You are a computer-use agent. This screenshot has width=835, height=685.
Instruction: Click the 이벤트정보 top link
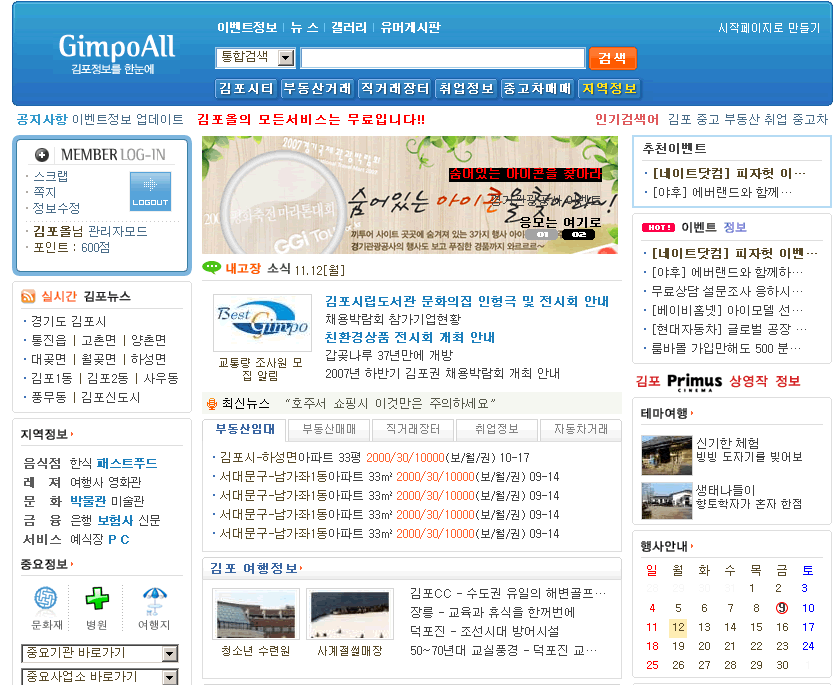247,28
